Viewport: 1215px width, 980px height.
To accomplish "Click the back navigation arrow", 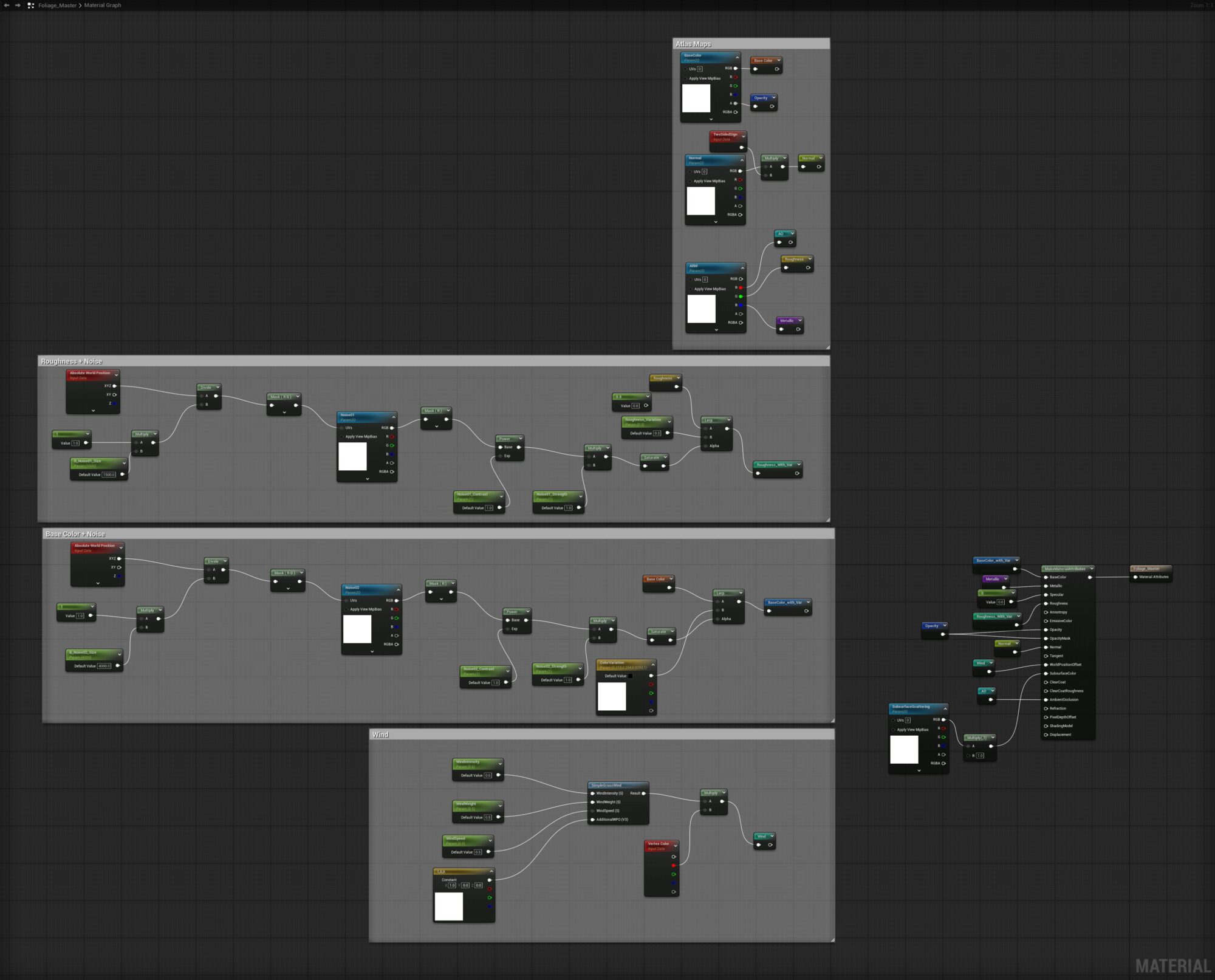I will [x=6, y=5].
